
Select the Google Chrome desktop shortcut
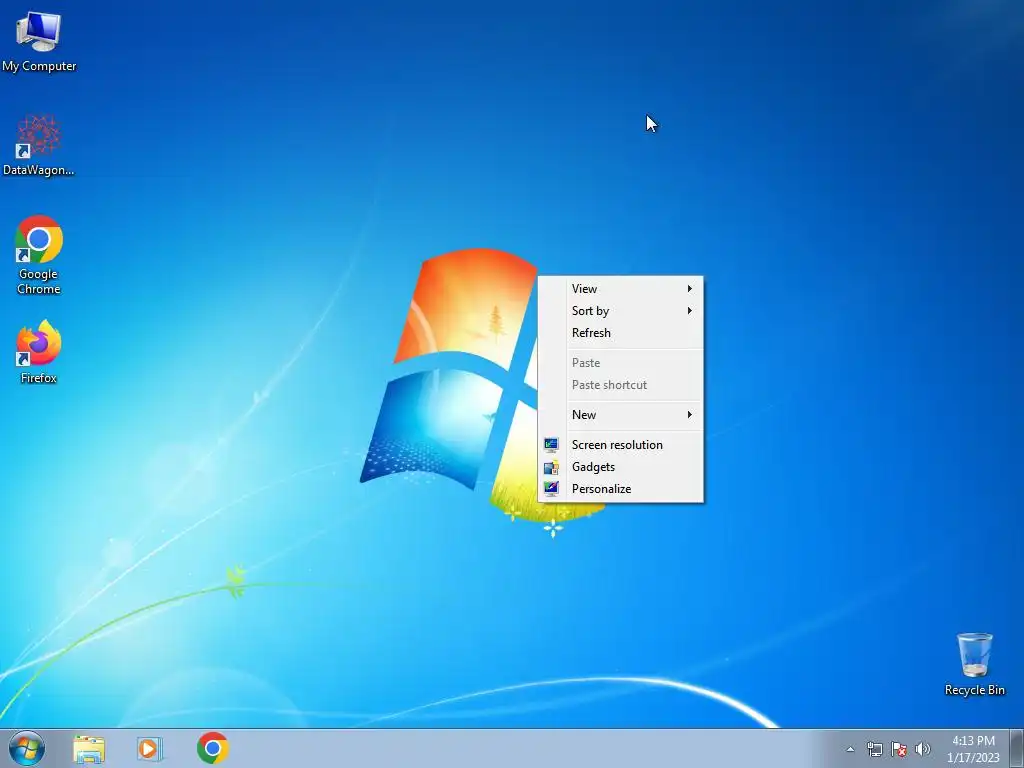point(39,255)
